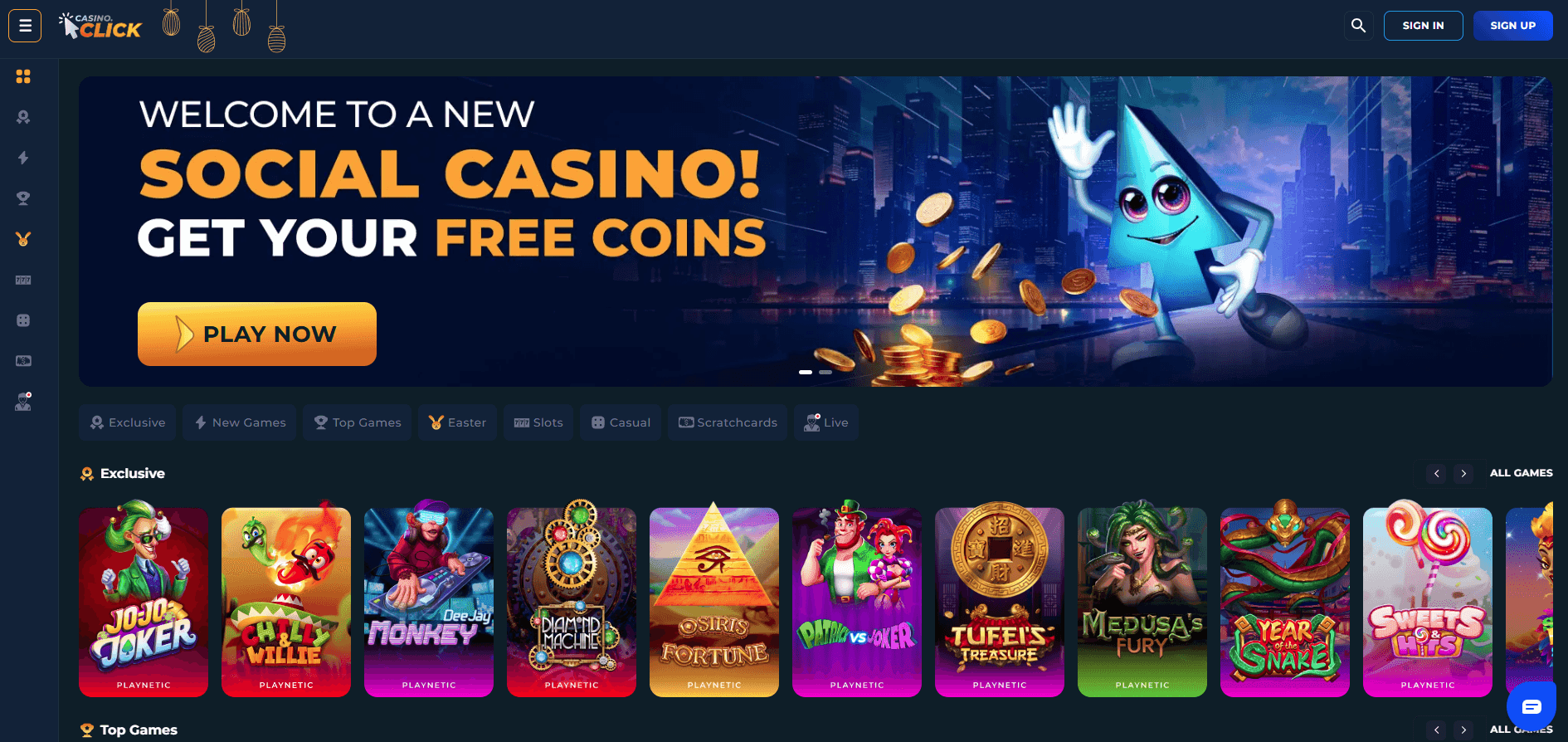The width and height of the screenshot is (1568, 742).
Task: Open the Easter bunny sidebar icon
Action: (x=23, y=239)
